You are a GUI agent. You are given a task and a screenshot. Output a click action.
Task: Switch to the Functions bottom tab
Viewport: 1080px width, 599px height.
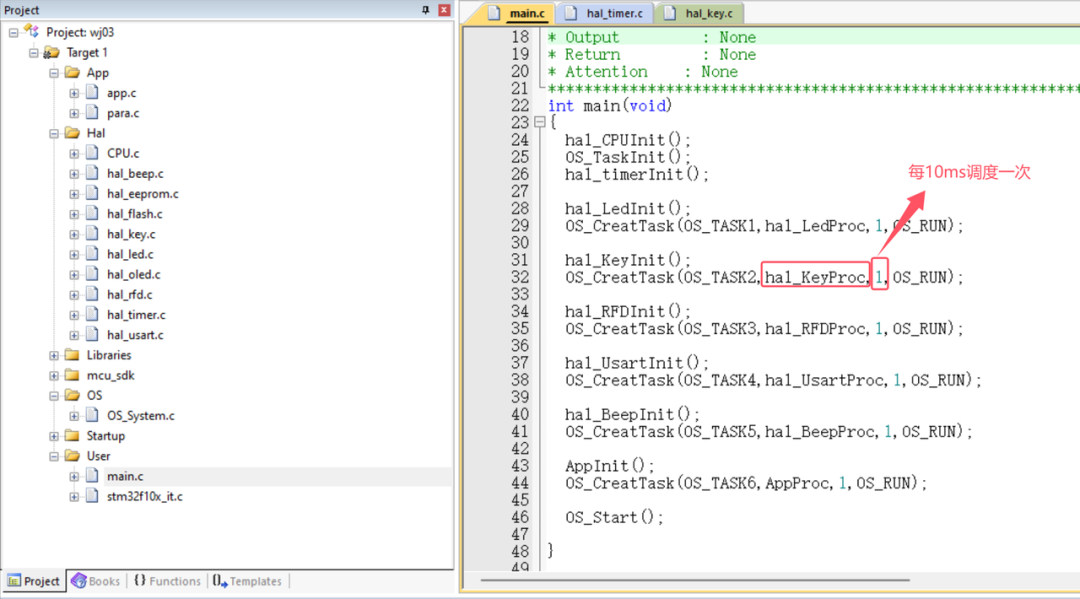(x=167, y=581)
